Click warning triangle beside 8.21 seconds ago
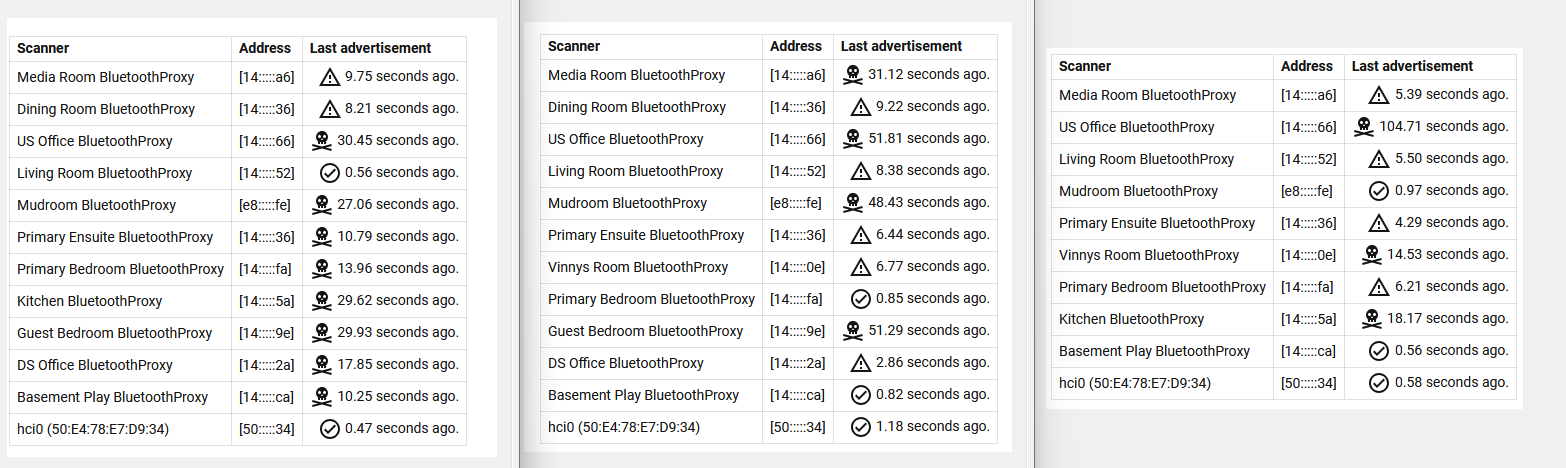Screen dimensions: 1566x468 (330, 109)
